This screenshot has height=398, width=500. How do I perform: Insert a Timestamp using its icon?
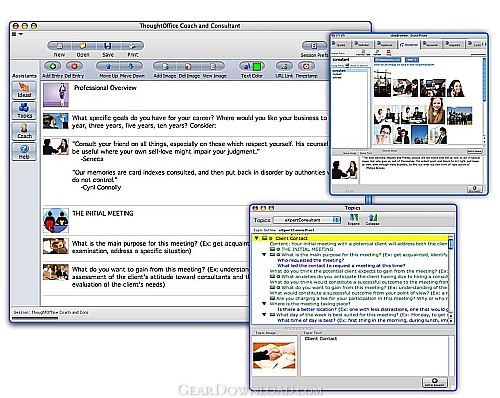tap(306, 66)
